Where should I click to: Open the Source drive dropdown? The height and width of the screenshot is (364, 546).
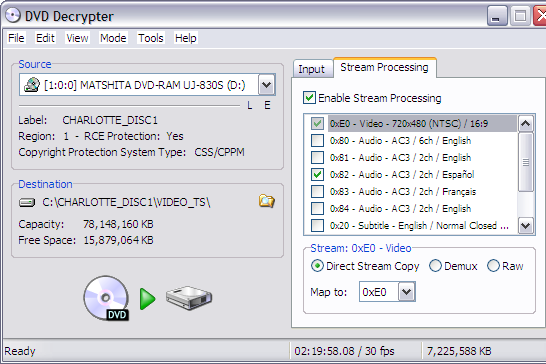[267, 85]
